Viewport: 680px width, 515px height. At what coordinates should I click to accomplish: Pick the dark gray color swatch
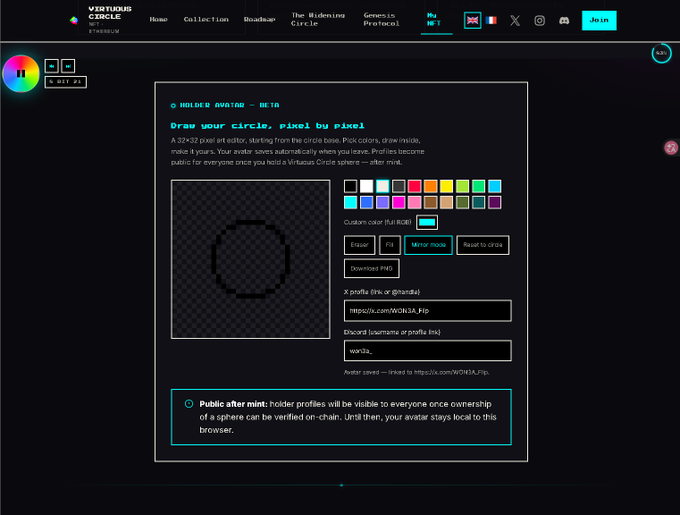[x=399, y=186]
